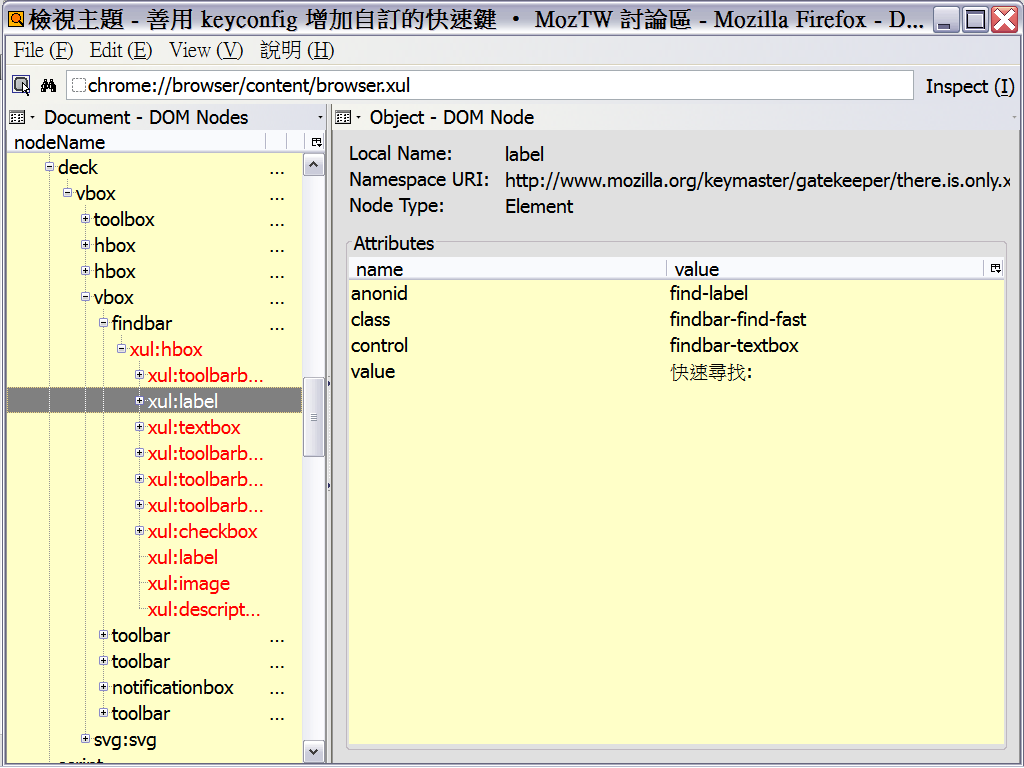The image size is (1024, 768).
Task: Click the 快速尋找: value cell
Action: coord(711,372)
